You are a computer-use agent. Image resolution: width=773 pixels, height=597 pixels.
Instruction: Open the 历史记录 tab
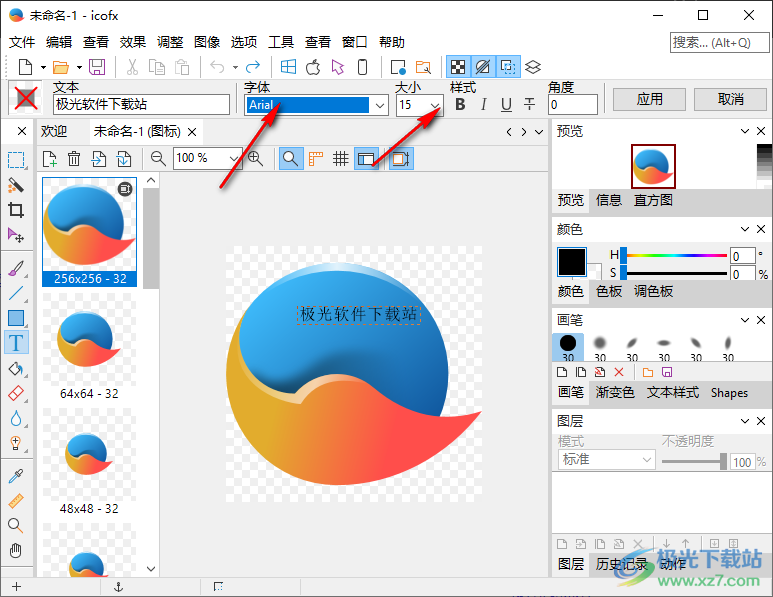point(621,564)
